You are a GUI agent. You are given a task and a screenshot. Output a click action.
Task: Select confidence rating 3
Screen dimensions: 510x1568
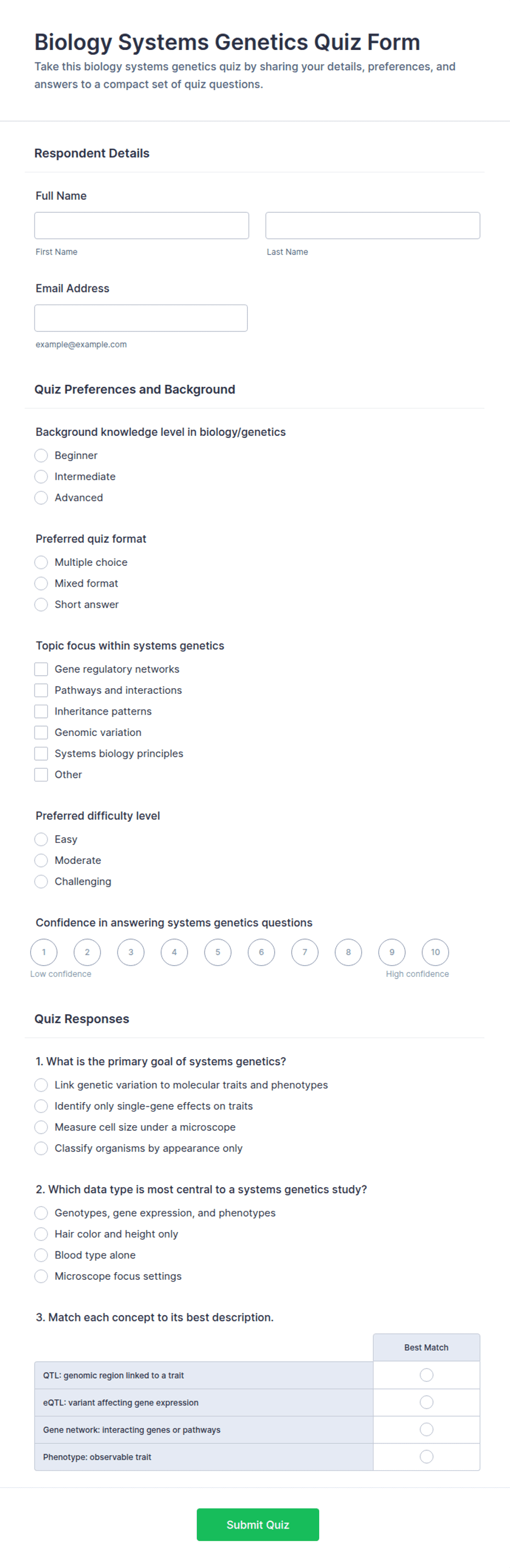131,952
